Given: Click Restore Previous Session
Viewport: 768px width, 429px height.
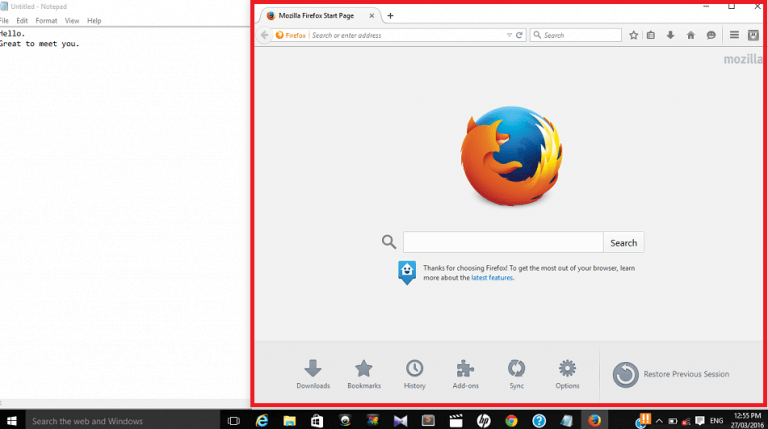Looking at the screenshot, I should click(671, 374).
